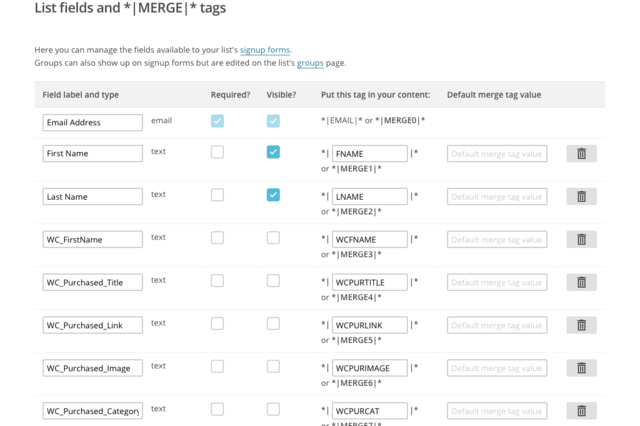Toggle Visible checkbox for Email Address

(273, 121)
